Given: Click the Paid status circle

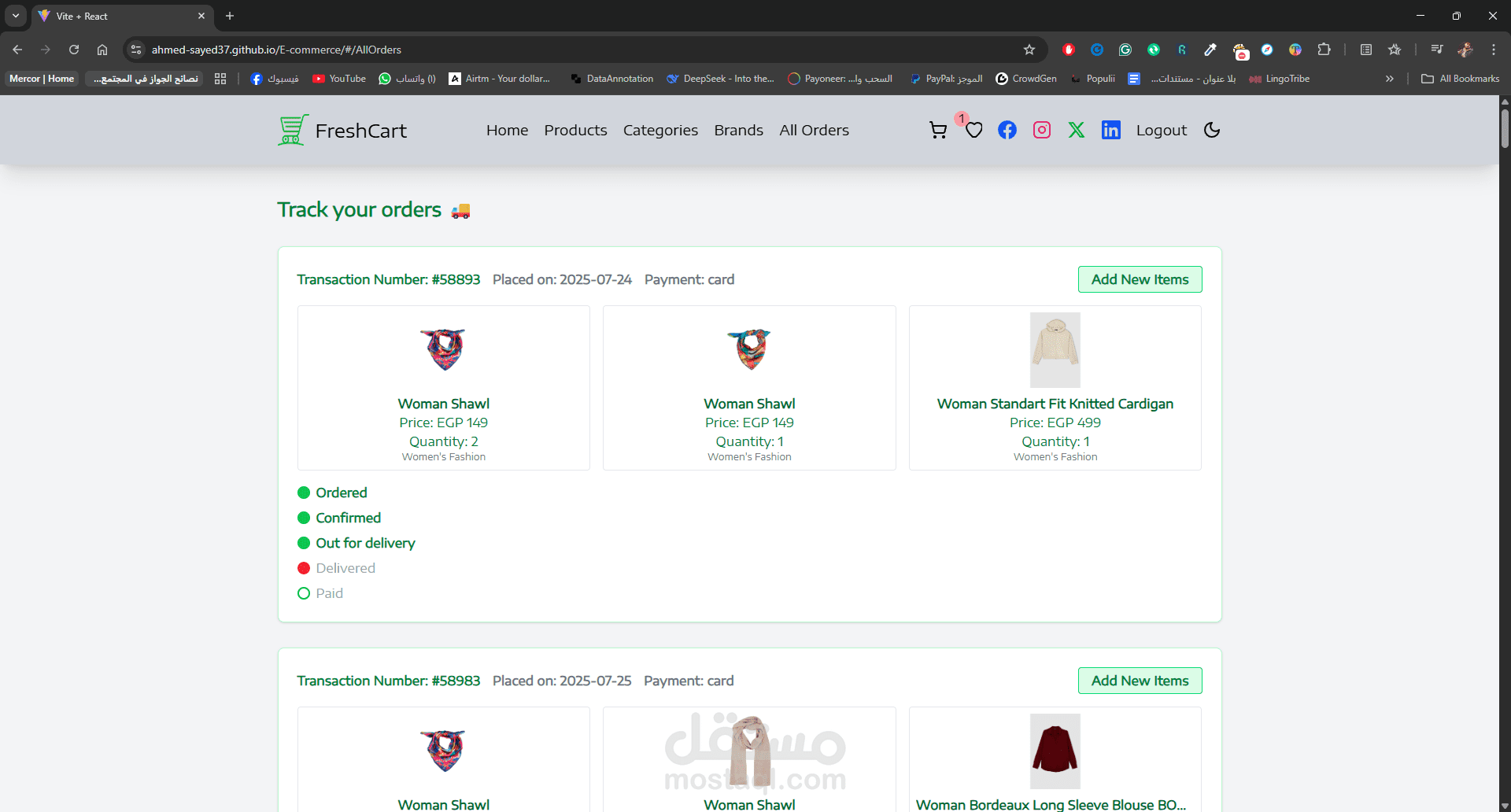Looking at the screenshot, I should tap(304, 593).
